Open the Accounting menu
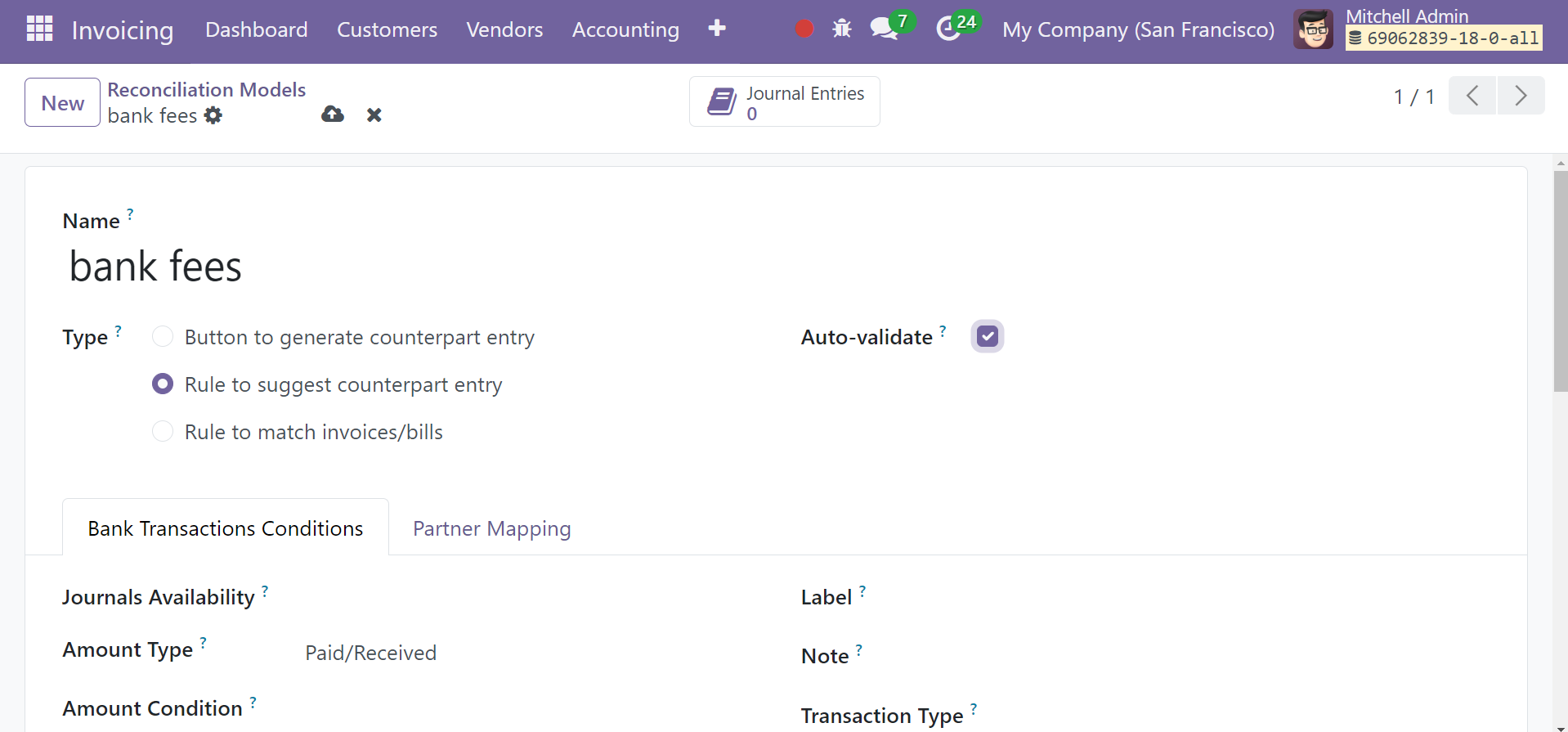 [625, 29]
